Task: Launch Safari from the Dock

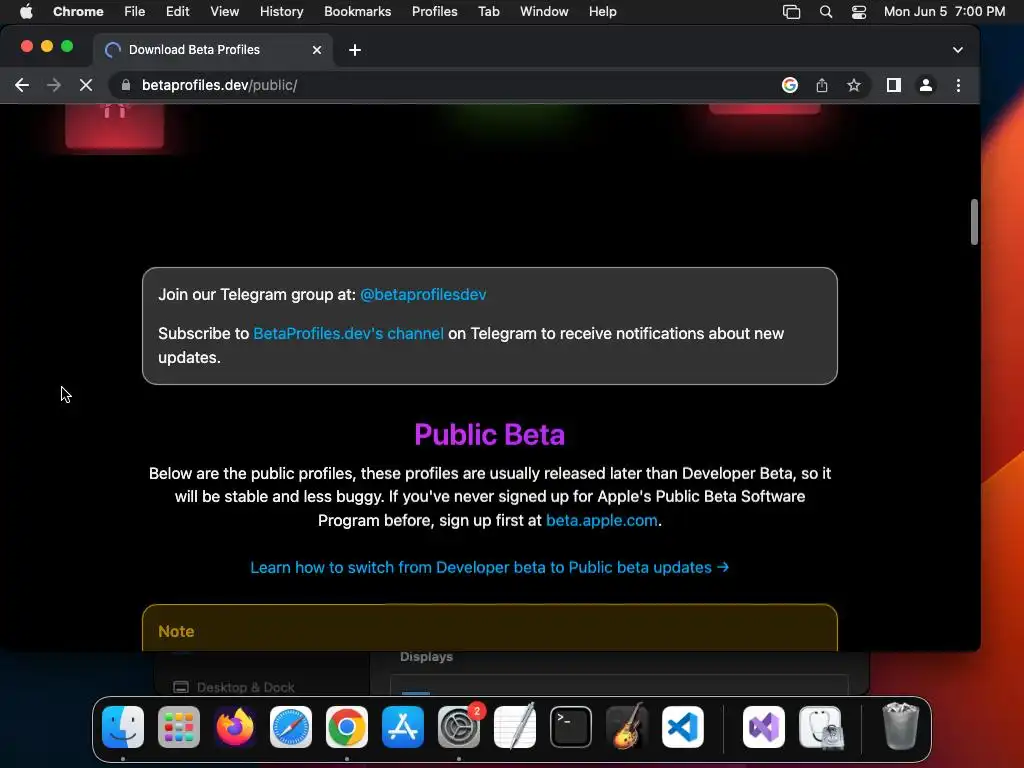Action: [x=291, y=727]
